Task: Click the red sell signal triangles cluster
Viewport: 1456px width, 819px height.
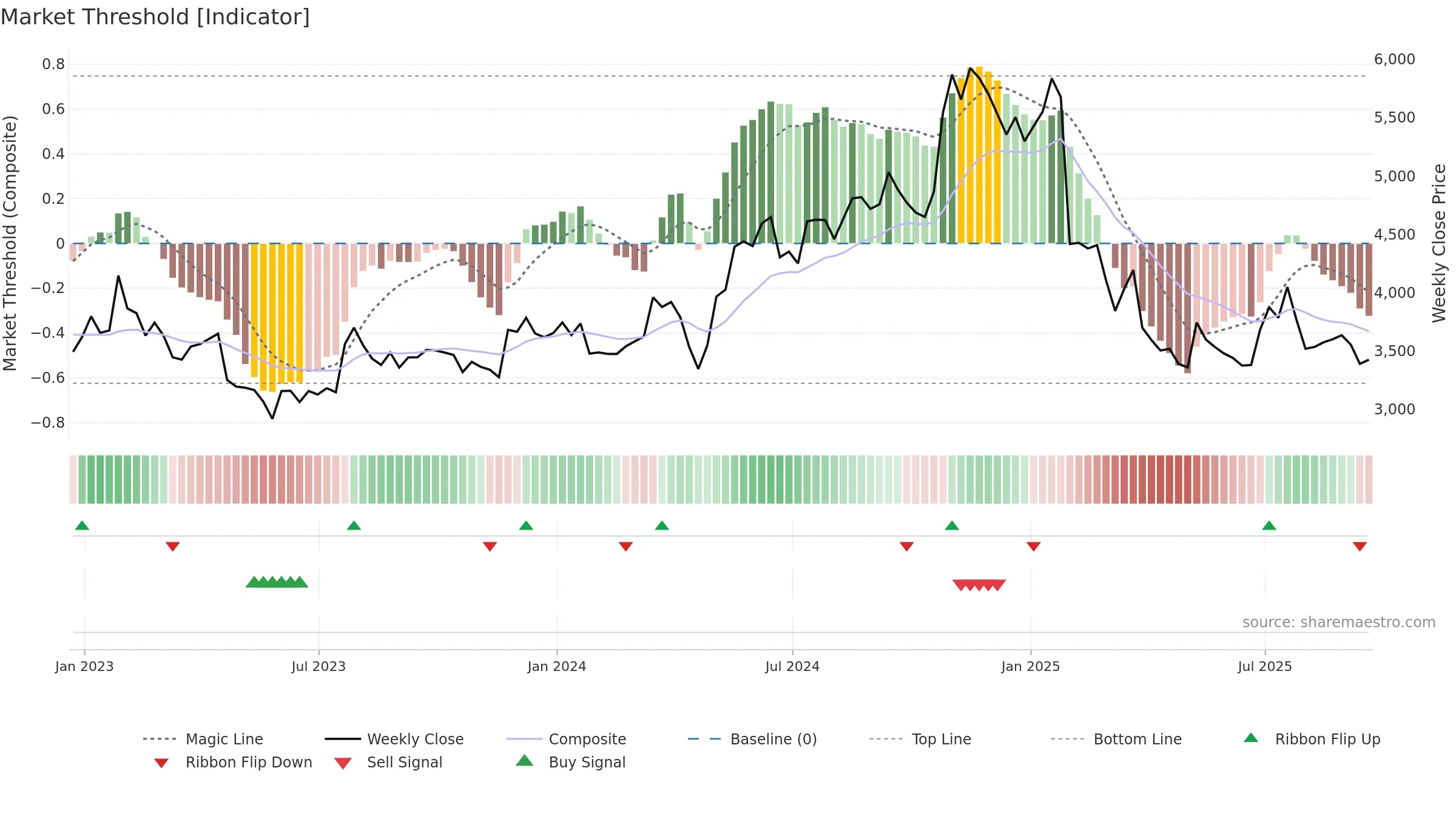Action: (x=979, y=585)
